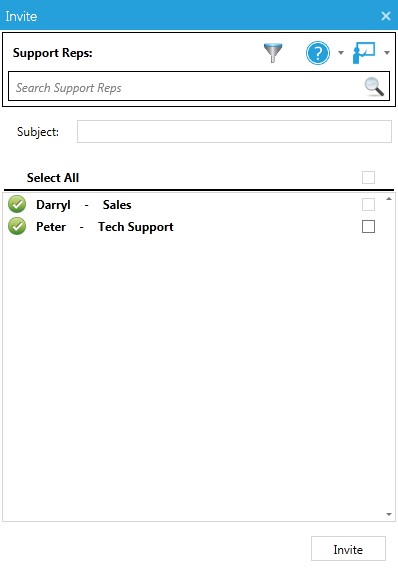Click the blue question mark help icon
This screenshot has height=573, width=398.
point(318,53)
